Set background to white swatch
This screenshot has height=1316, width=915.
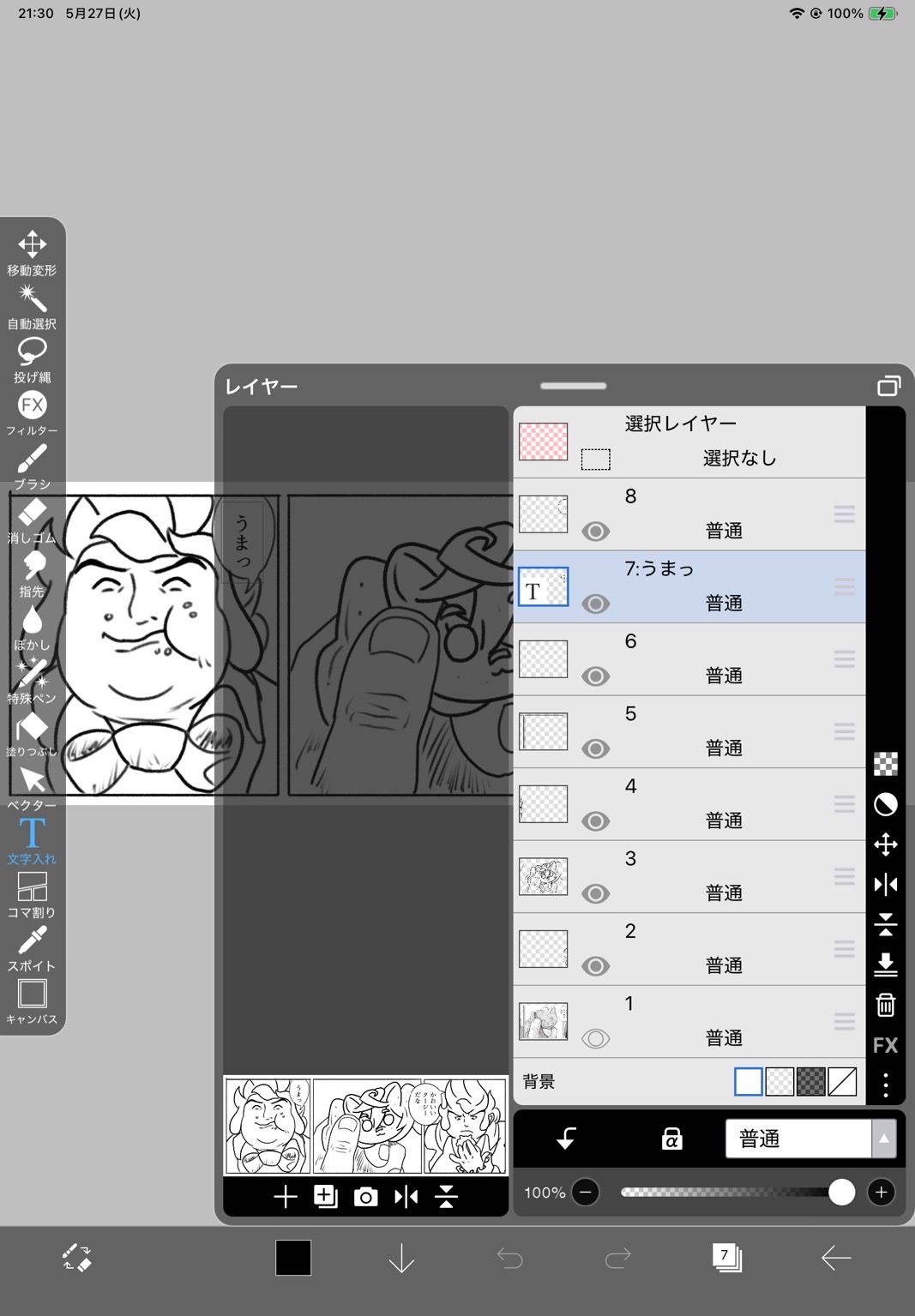(x=748, y=1082)
